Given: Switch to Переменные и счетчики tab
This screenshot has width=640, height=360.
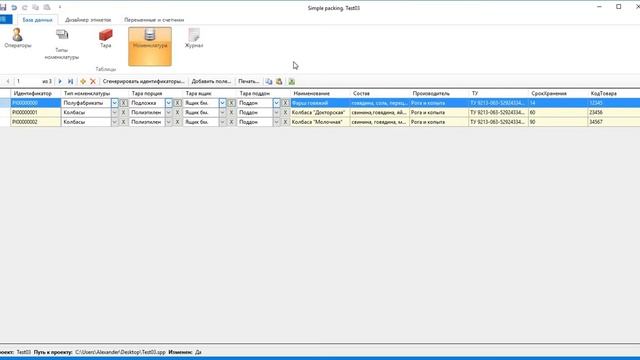Looking at the screenshot, I should click(154, 20).
